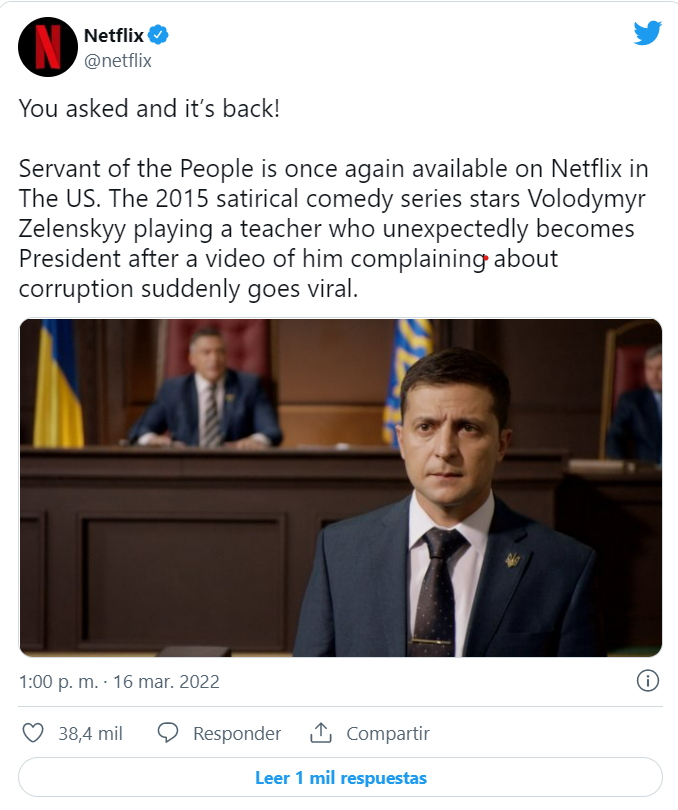Click the Netflix profile avatar
The height and width of the screenshot is (810, 678).
(x=48, y=46)
